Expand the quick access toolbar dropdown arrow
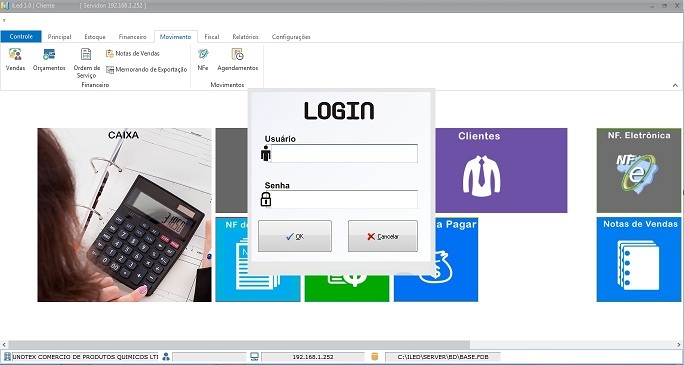 pyautogui.click(x=4, y=20)
